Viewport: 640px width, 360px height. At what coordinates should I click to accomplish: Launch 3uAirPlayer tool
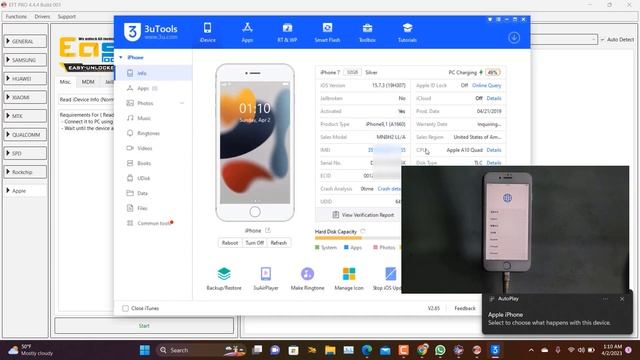coord(266,279)
